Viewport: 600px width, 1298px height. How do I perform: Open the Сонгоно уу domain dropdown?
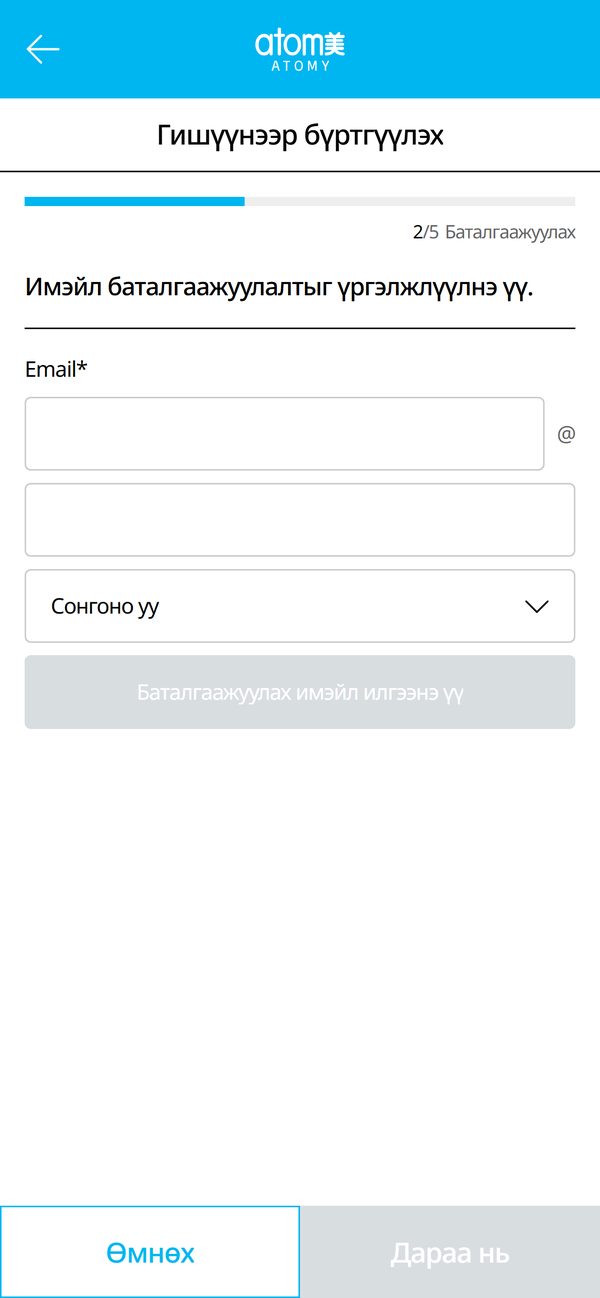300,606
